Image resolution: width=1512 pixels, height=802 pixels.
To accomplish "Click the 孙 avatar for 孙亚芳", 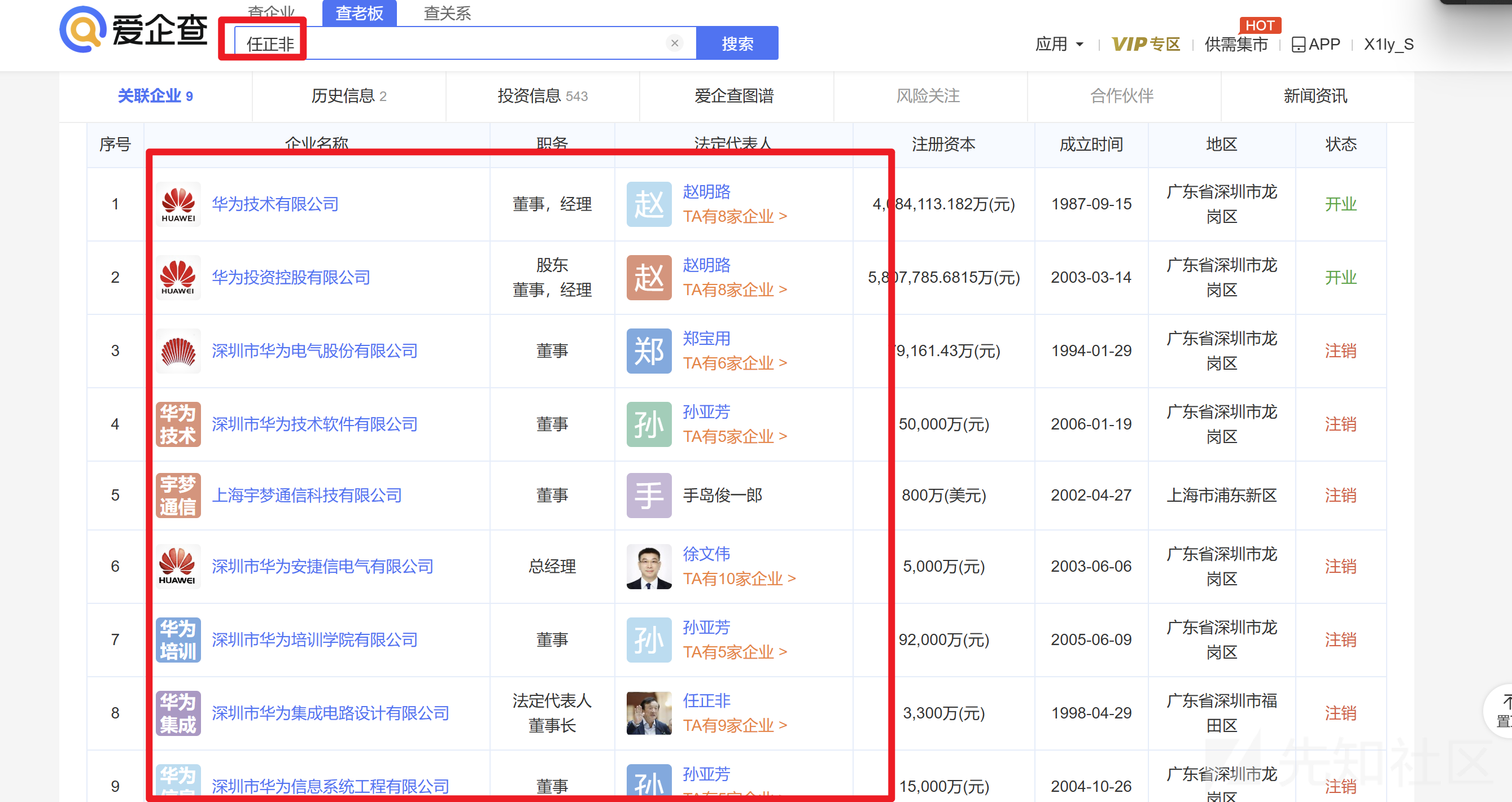I will point(648,424).
